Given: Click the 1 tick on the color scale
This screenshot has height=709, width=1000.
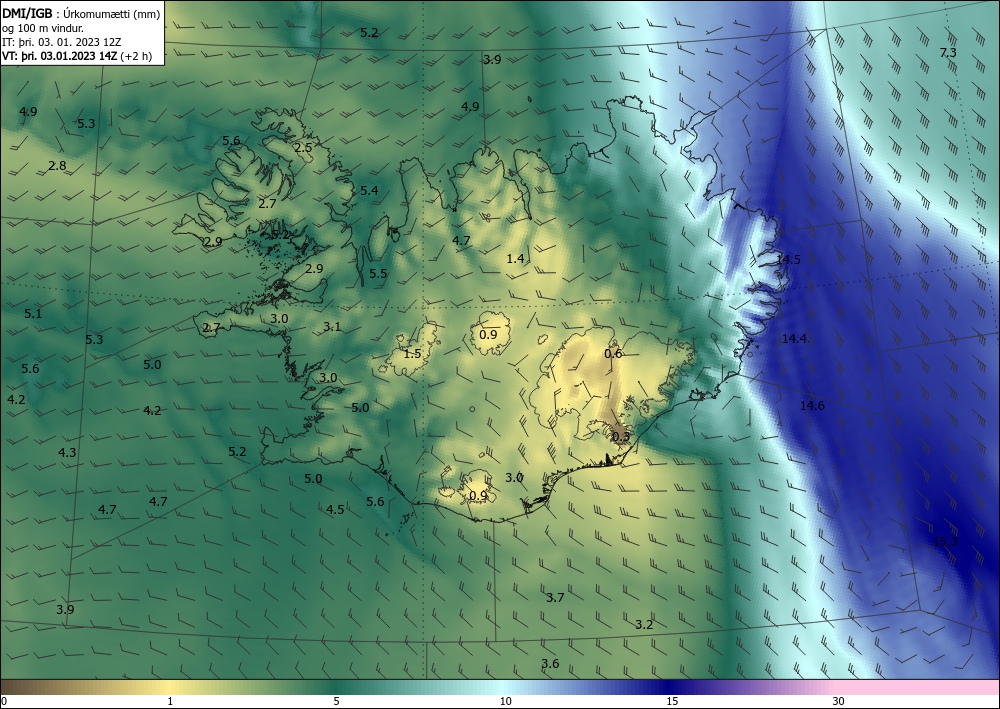Looking at the screenshot, I should [170, 701].
